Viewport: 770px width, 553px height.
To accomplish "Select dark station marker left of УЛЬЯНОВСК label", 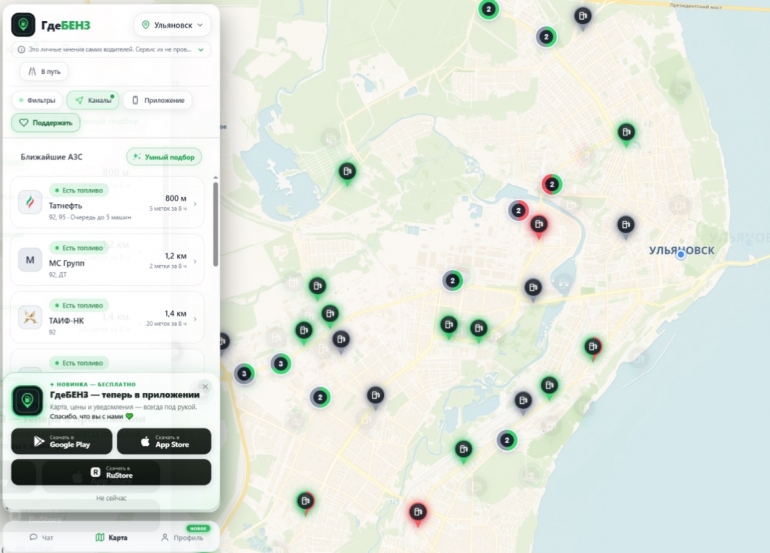I will [625, 226].
